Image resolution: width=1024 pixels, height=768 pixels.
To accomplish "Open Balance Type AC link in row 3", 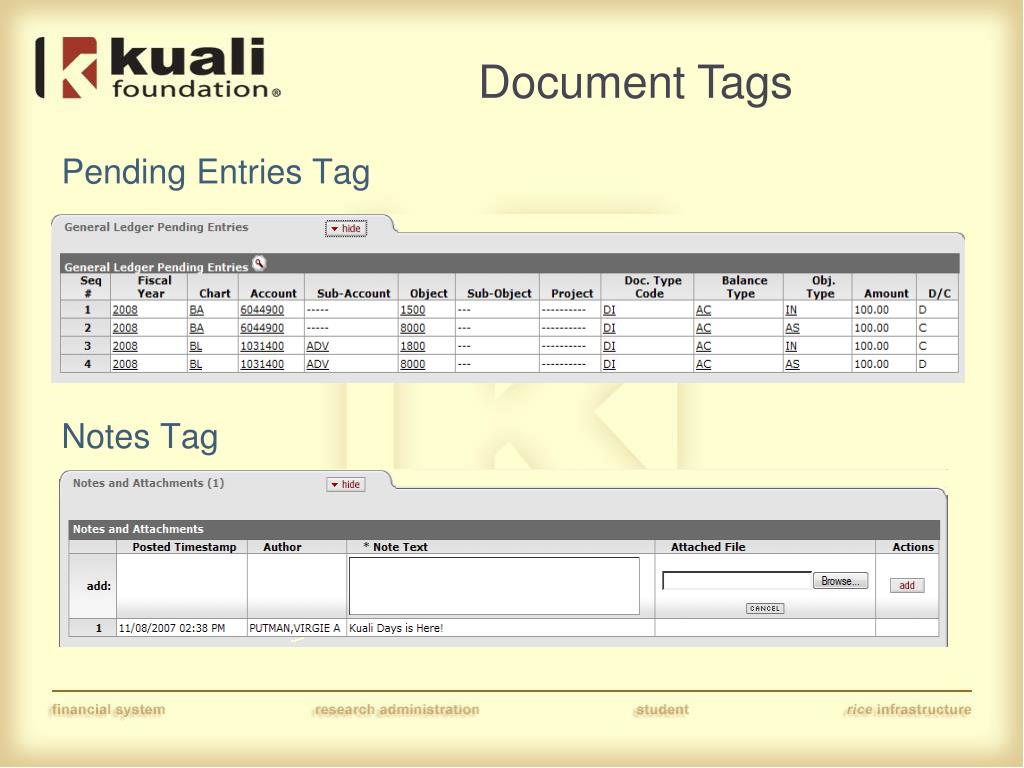I will point(703,346).
